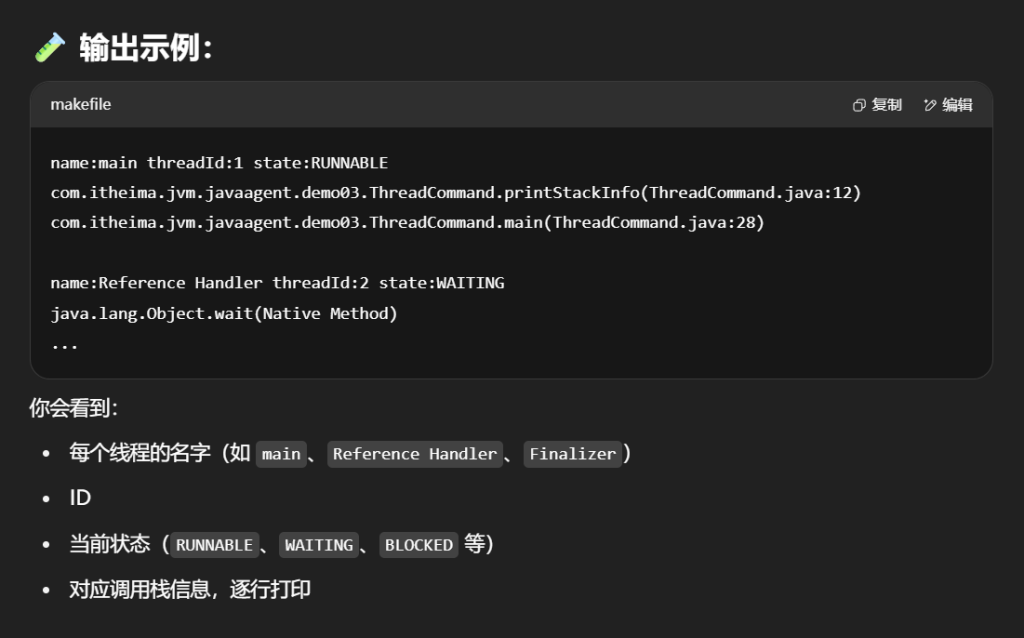This screenshot has height=638, width=1024.
Task: Click the pencil edit icon in code header
Action: [x=930, y=105]
